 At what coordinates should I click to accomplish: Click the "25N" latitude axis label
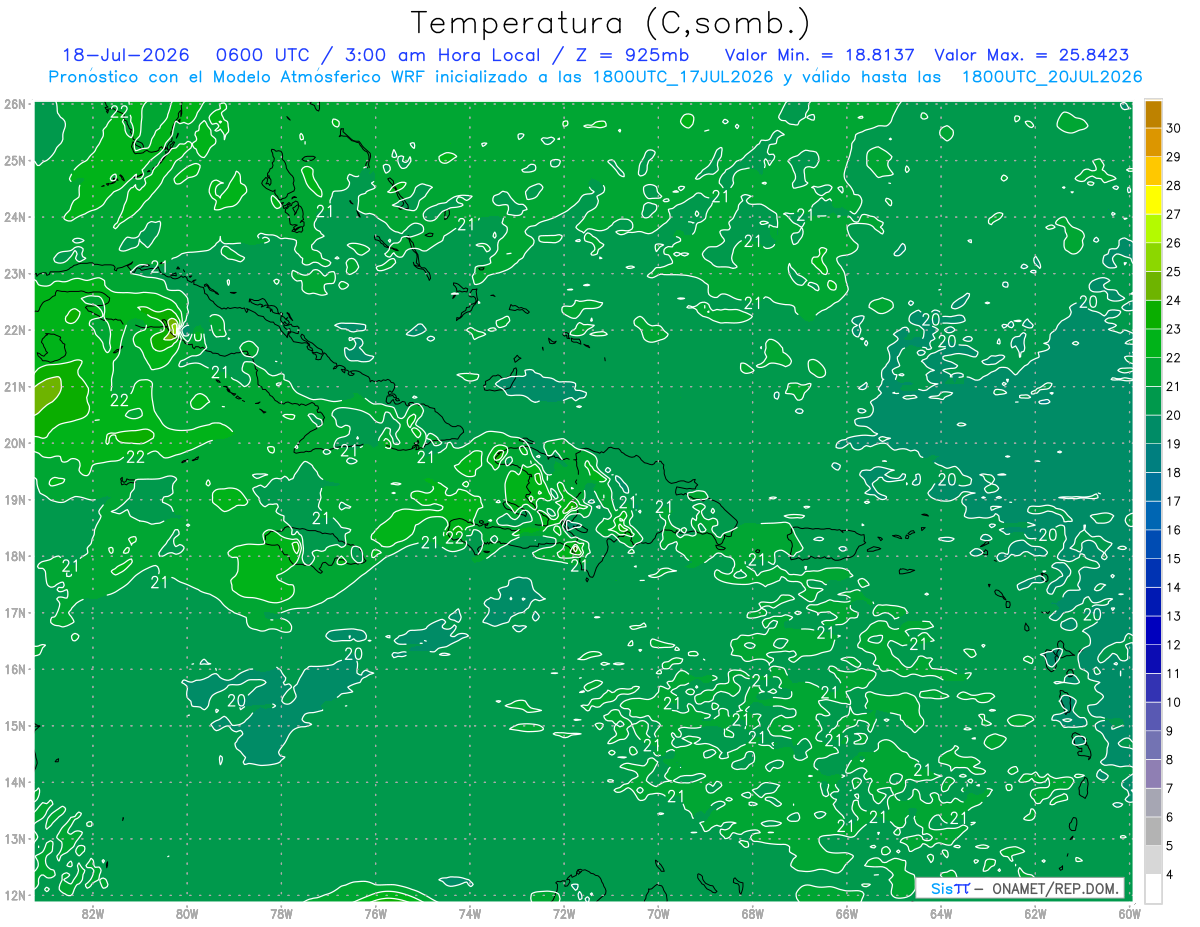tap(15, 160)
